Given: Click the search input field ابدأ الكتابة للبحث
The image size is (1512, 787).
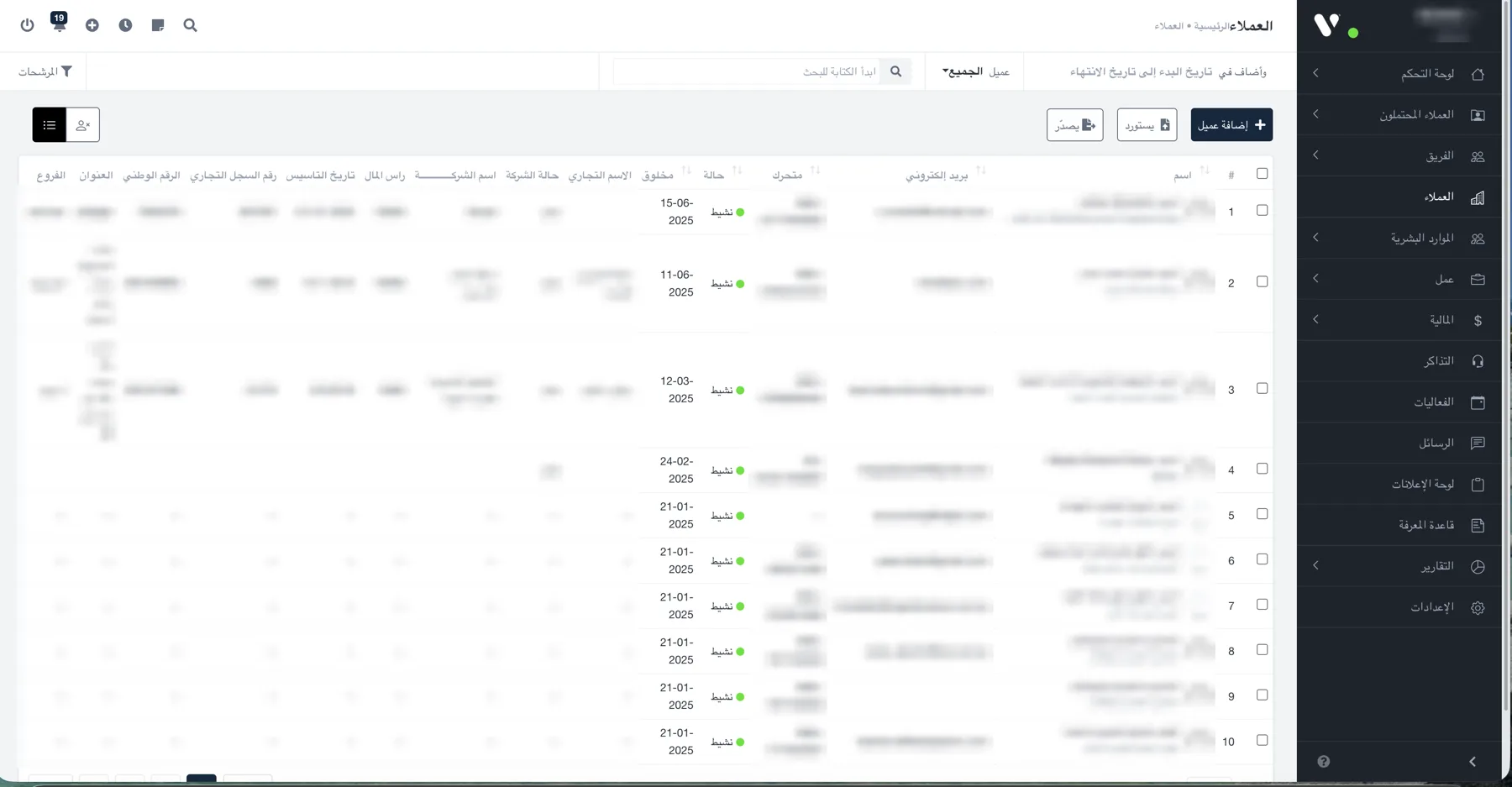Looking at the screenshot, I should click(x=747, y=71).
